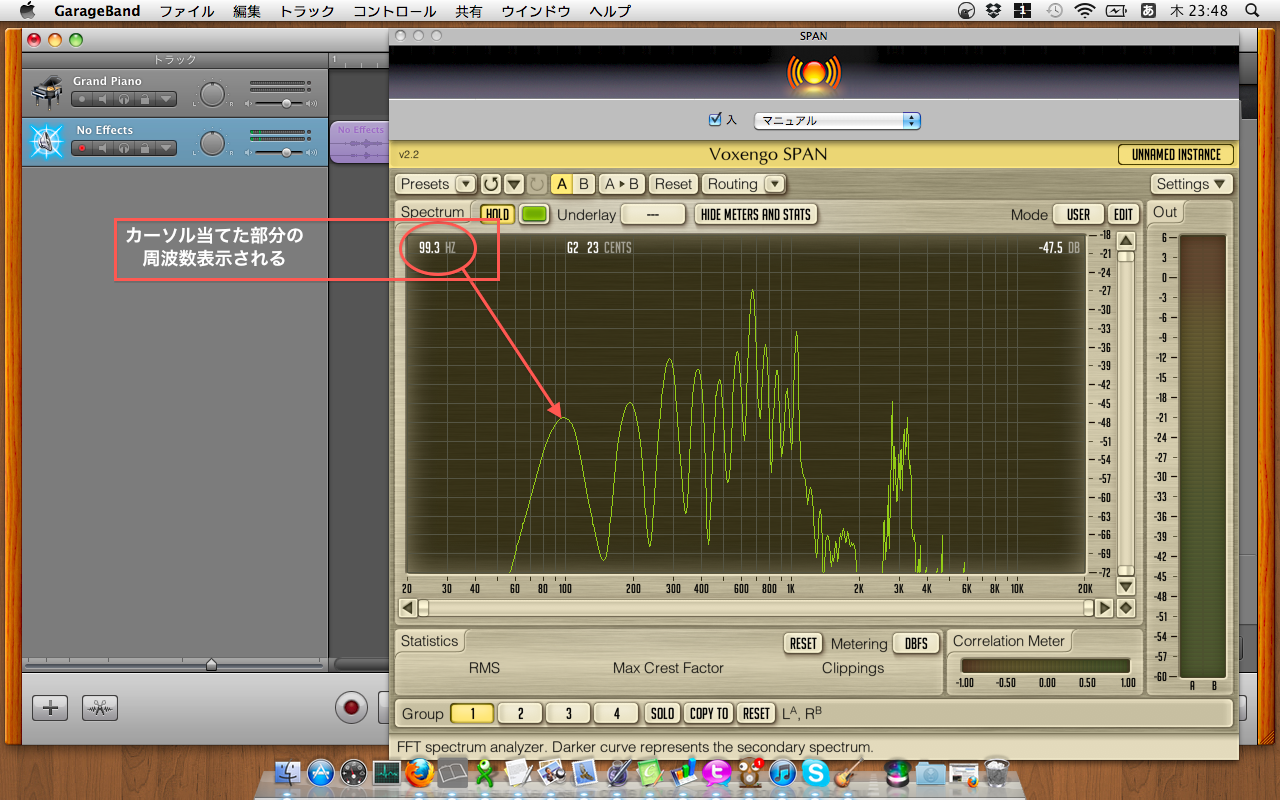Mute the No Effects track

coord(103,148)
